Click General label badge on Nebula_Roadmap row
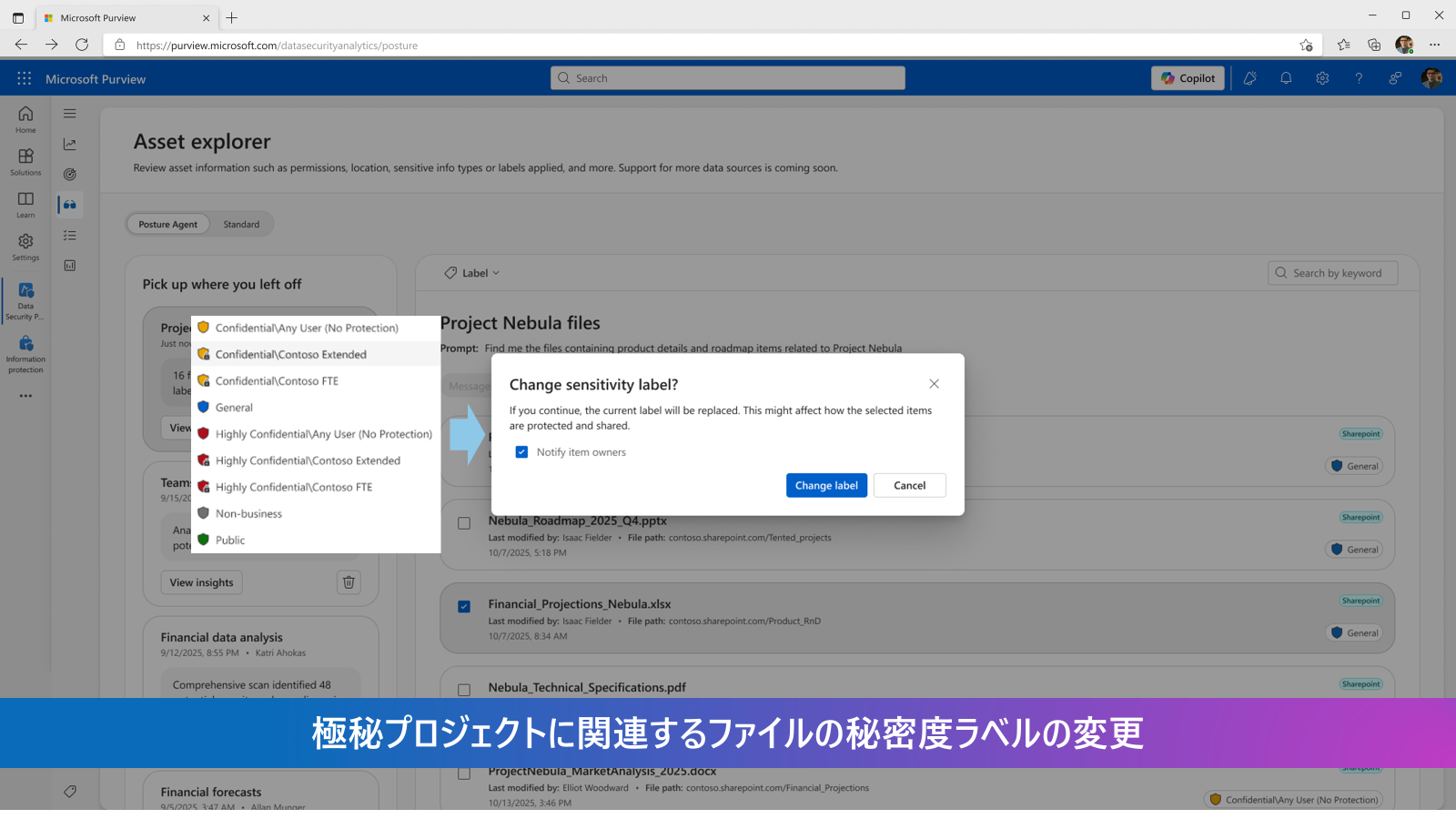The width and height of the screenshot is (1456, 819). point(1354,550)
